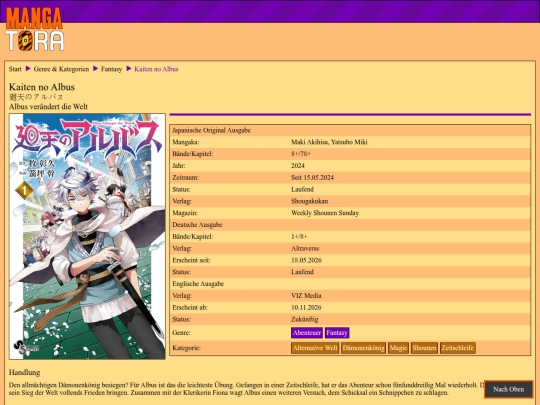Image resolution: width=540 pixels, height=405 pixels.
Task: Click the Japanische Original Ausgabe header
Action: [x=211, y=130]
